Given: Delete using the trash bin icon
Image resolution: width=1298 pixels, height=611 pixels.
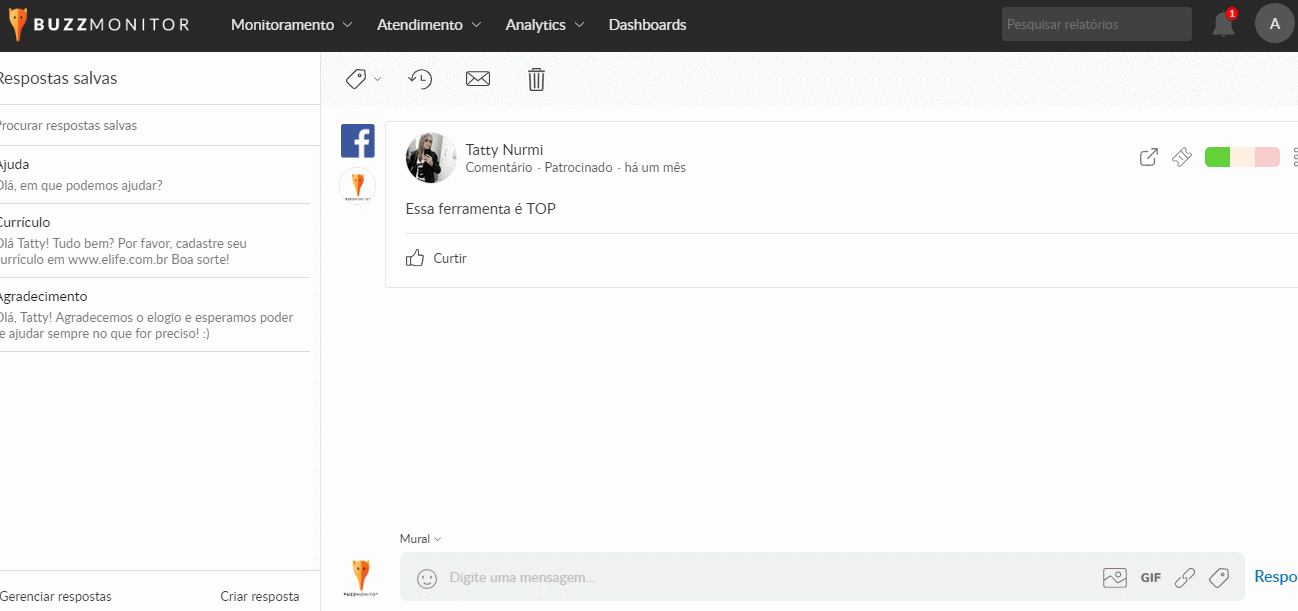Looking at the screenshot, I should click(x=536, y=79).
